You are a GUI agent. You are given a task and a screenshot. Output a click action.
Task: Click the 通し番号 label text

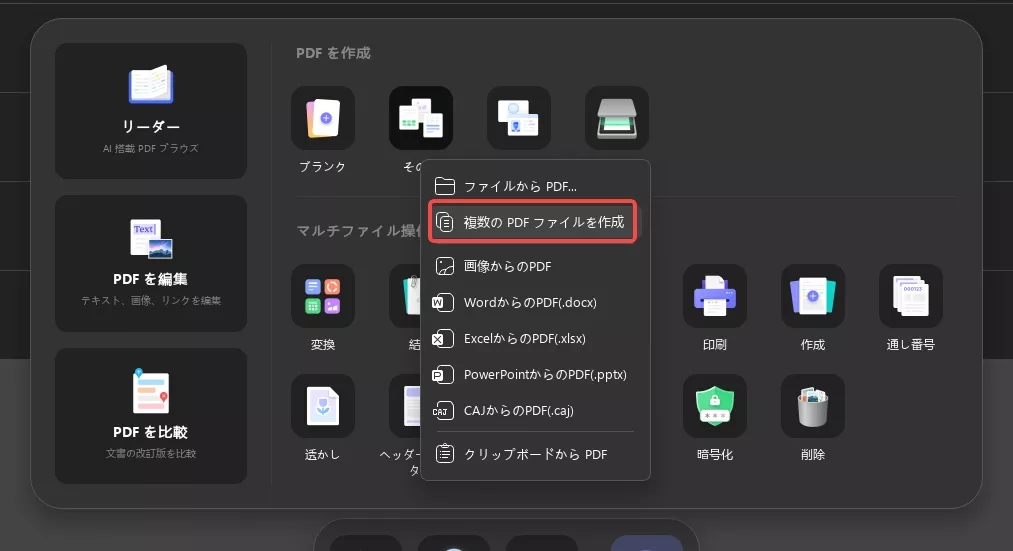pyautogui.click(x=910, y=345)
